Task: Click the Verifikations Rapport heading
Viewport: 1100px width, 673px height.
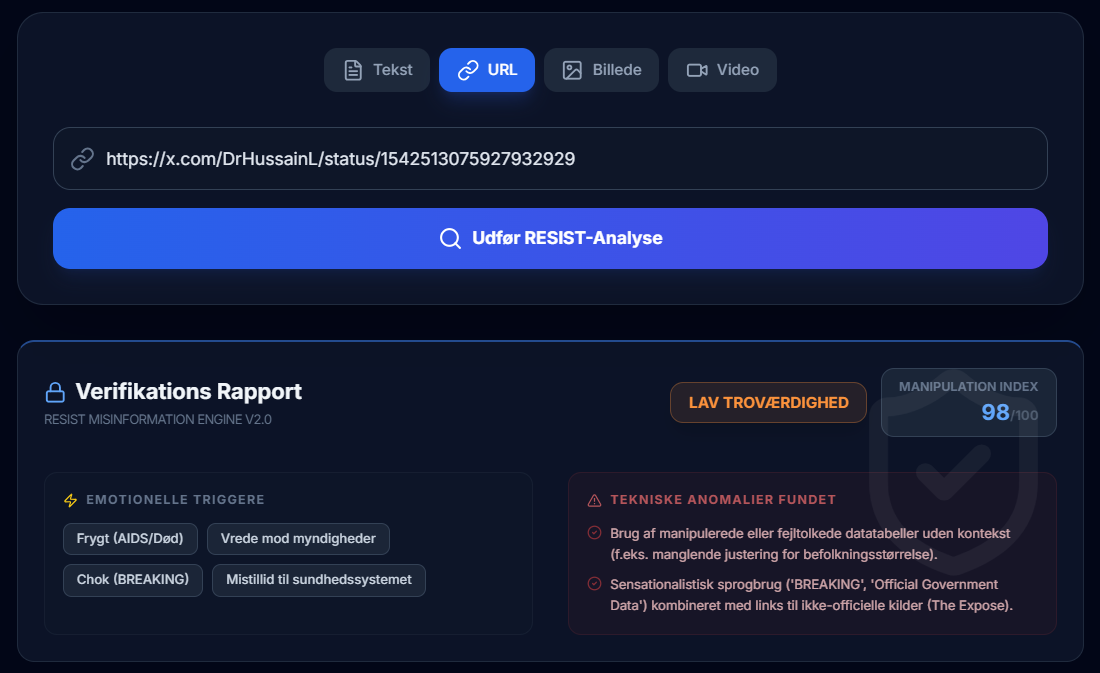Action: (189, 392)
